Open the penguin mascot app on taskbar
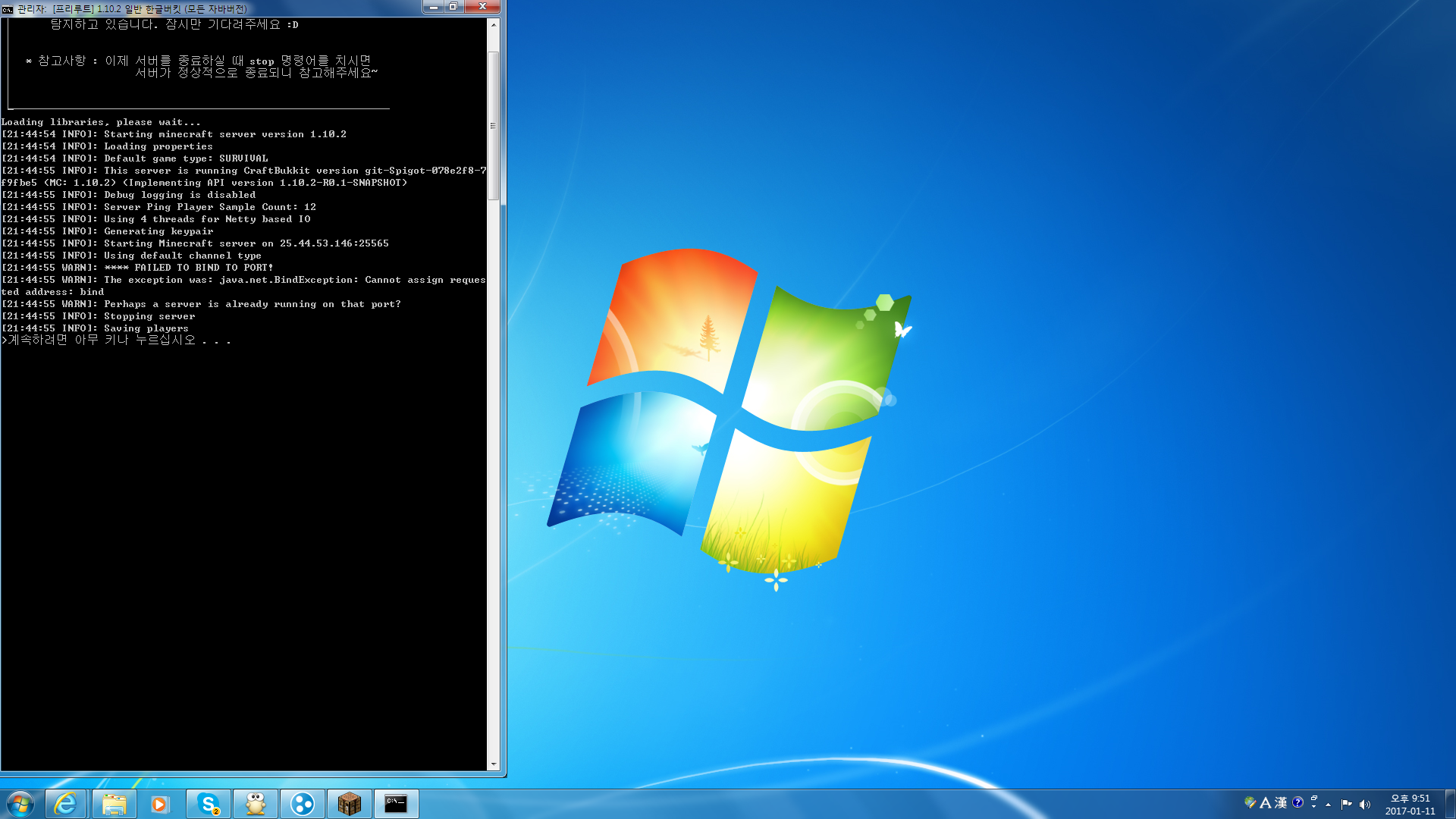1456x819 pixels. (x=256, y=804)
